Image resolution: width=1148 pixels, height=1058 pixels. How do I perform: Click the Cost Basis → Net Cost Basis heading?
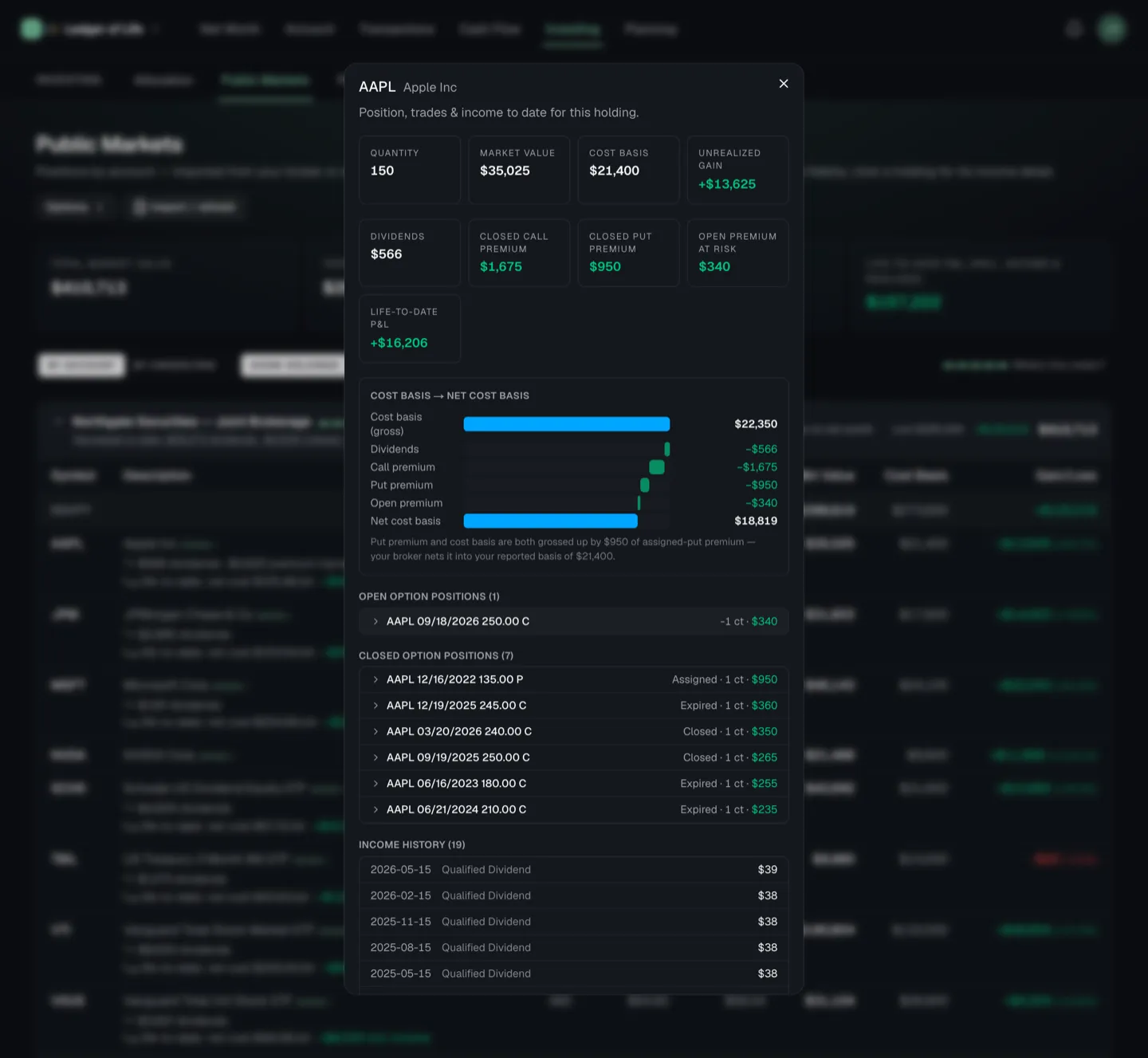coord(450,395)
